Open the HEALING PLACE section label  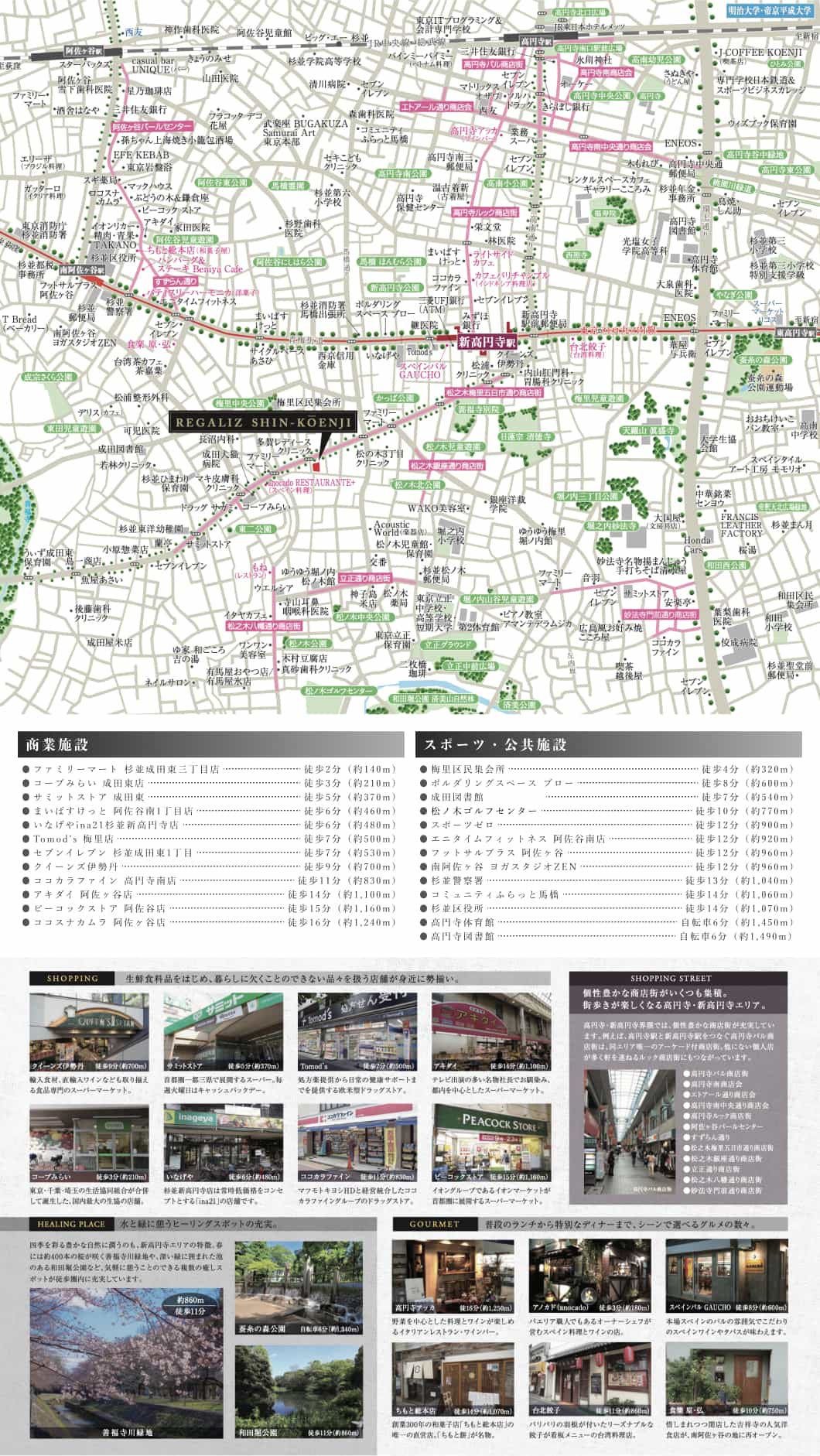point(70,1225)
